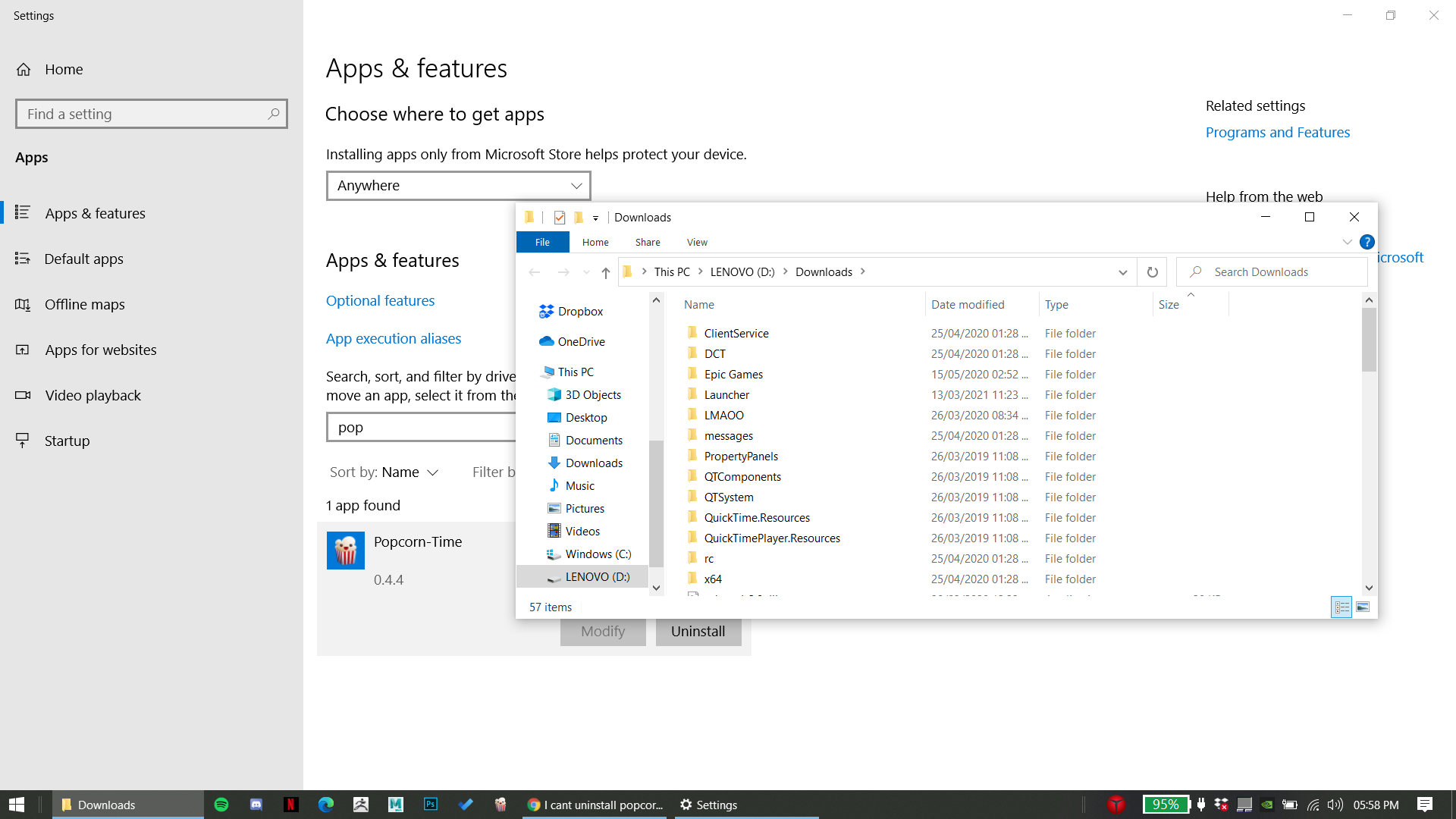Open Photoshop from the taskbar
Viewport: 1456px width, 819px height.
click(430, 805)
